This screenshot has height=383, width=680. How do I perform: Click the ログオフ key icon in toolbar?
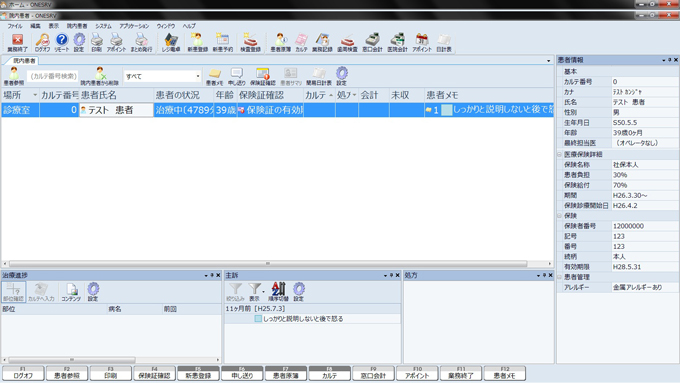[42, 43]
